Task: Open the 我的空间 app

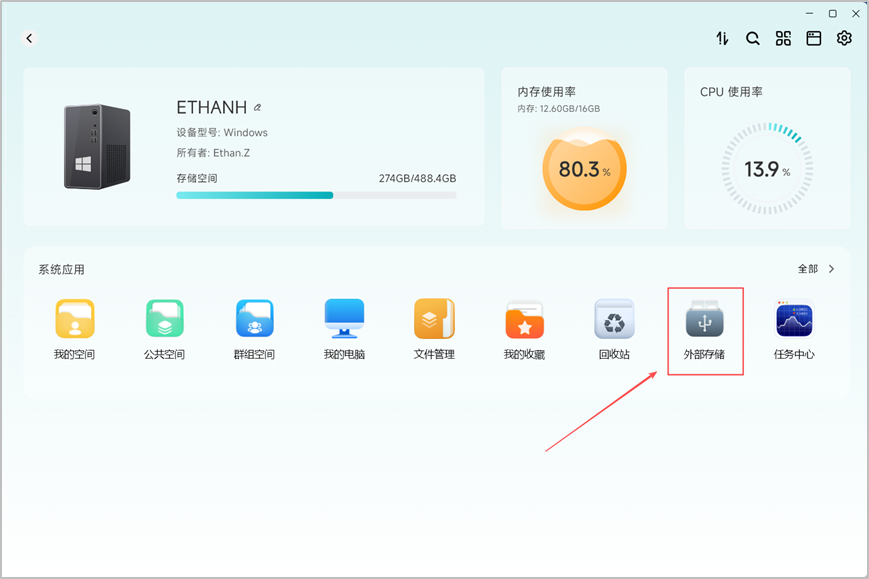Action: 74,319
